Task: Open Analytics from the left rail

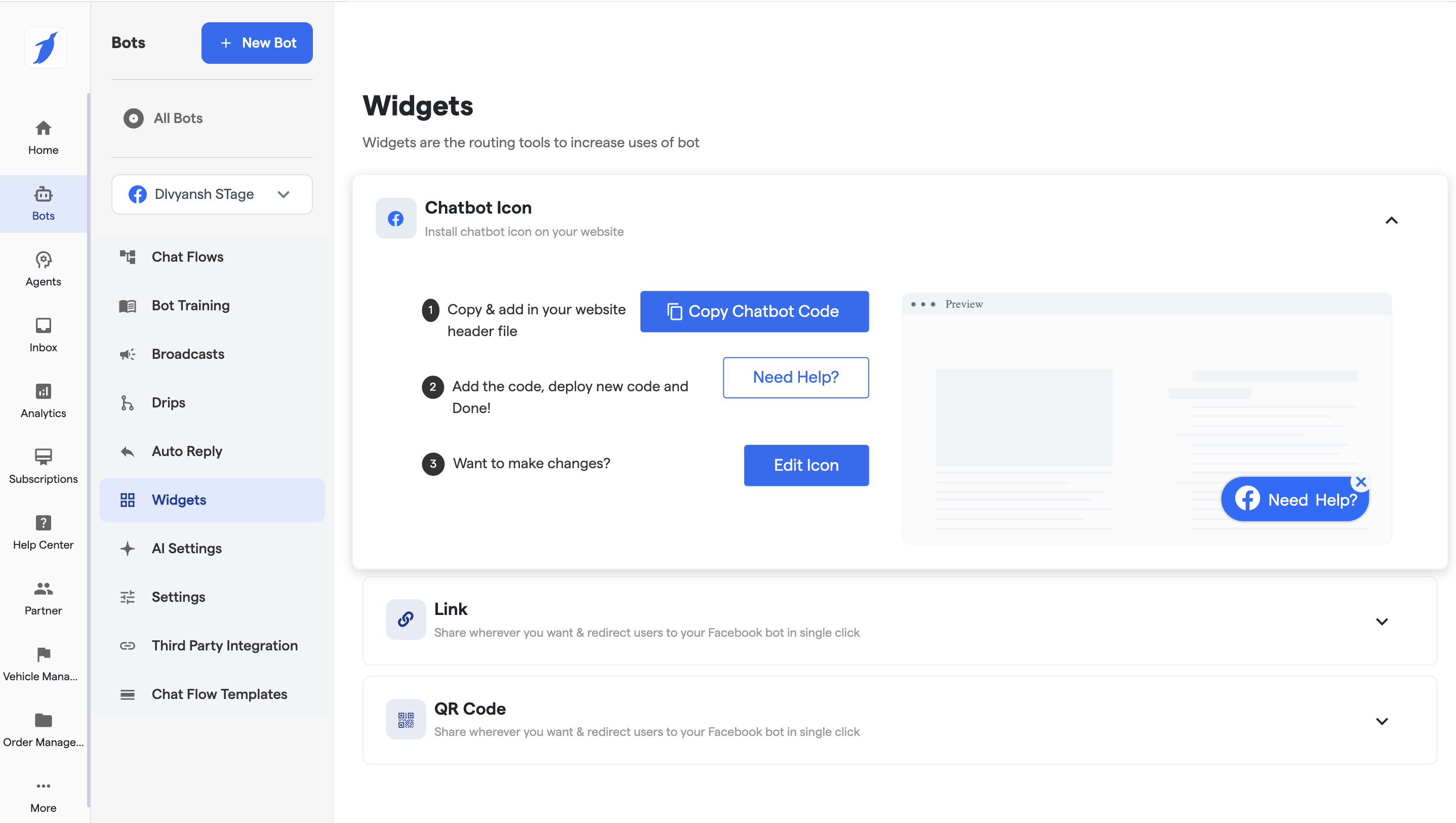Action: coord(44,391)
